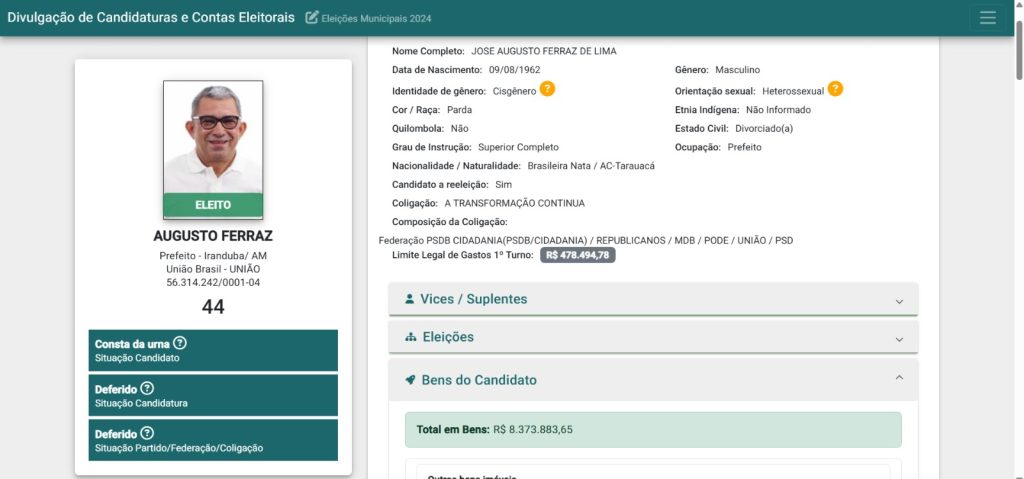Click Quilombola value Não
This screenshot has width=1024, height=479.
460,129
